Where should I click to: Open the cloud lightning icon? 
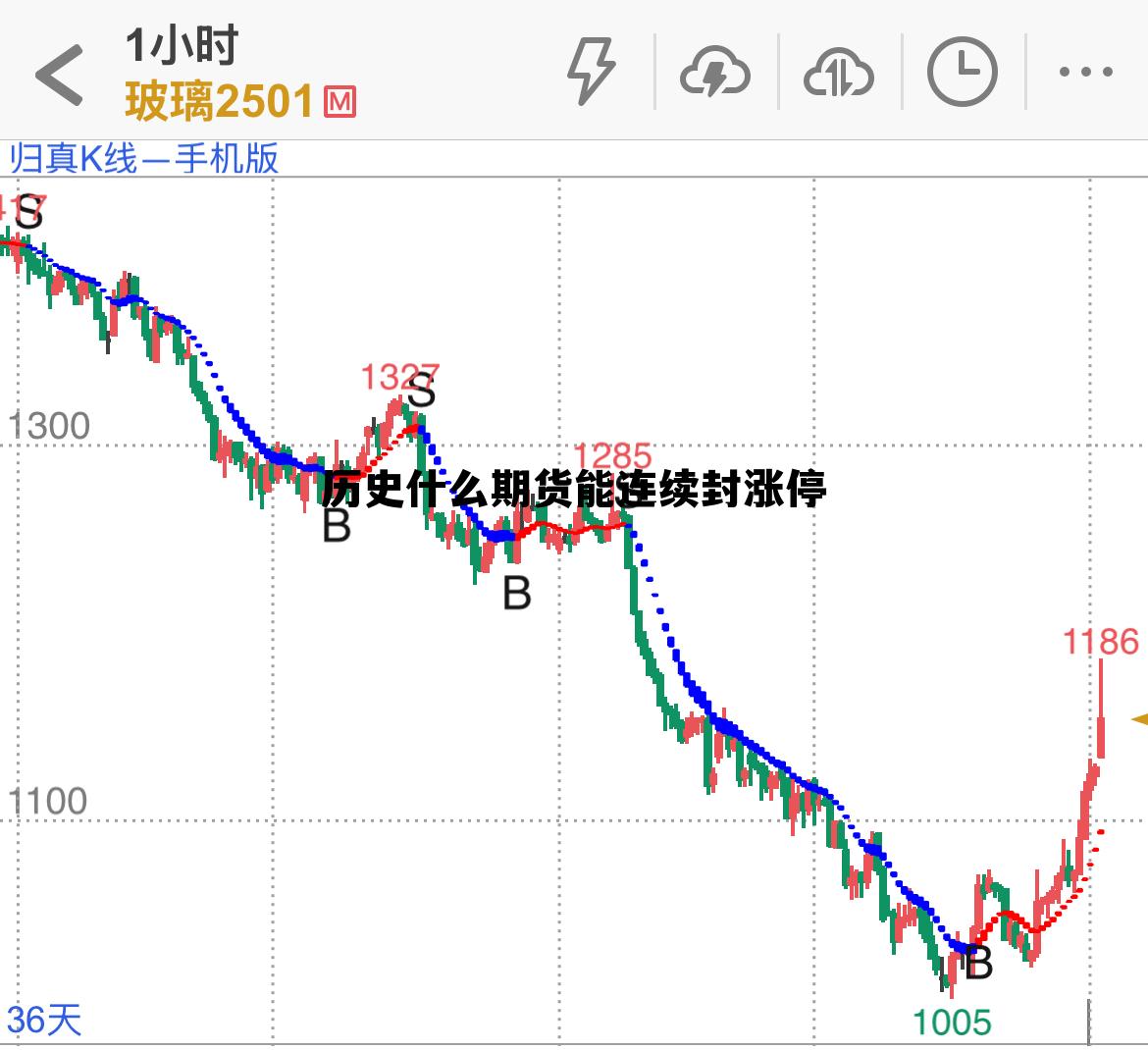[715, 74]
